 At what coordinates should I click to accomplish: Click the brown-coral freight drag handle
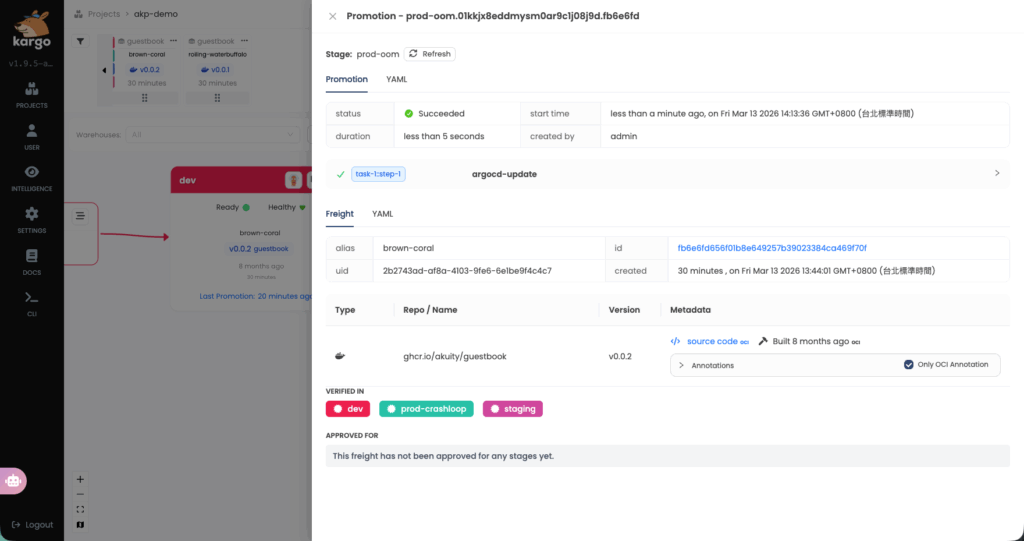click(145, 98)
